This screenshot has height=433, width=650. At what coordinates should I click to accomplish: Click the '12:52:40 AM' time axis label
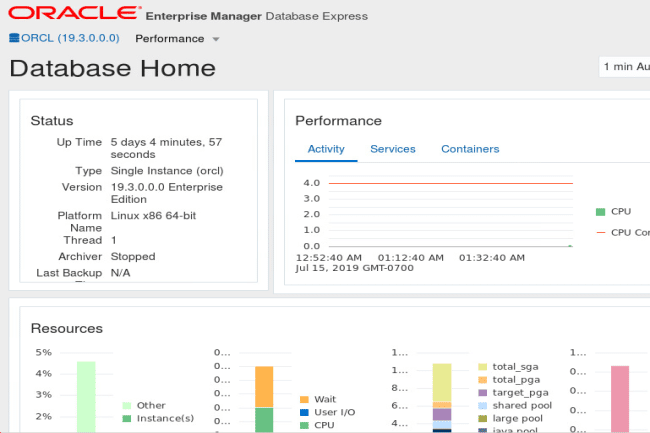329,258
